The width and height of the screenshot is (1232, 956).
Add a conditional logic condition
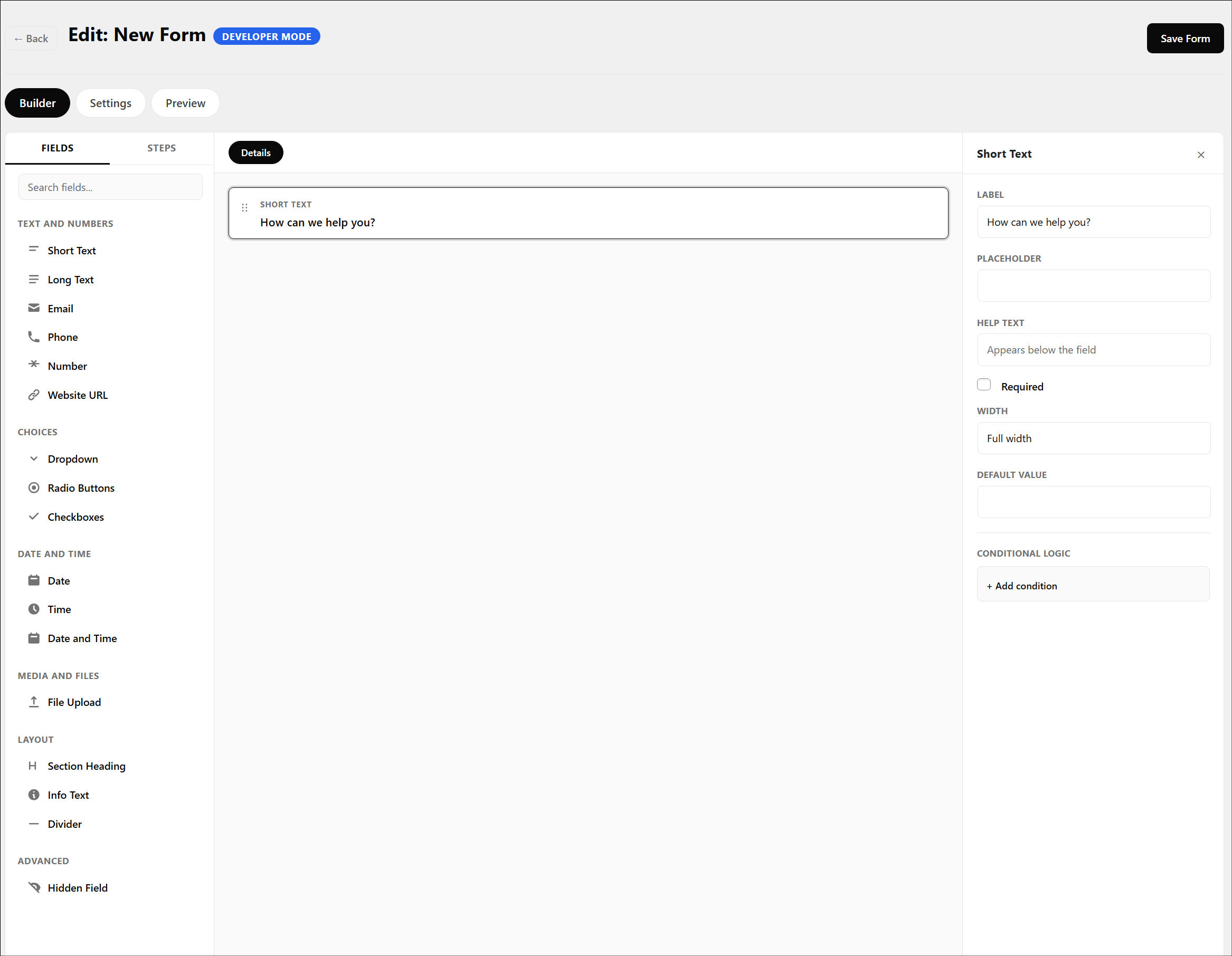pos(1093,585)
